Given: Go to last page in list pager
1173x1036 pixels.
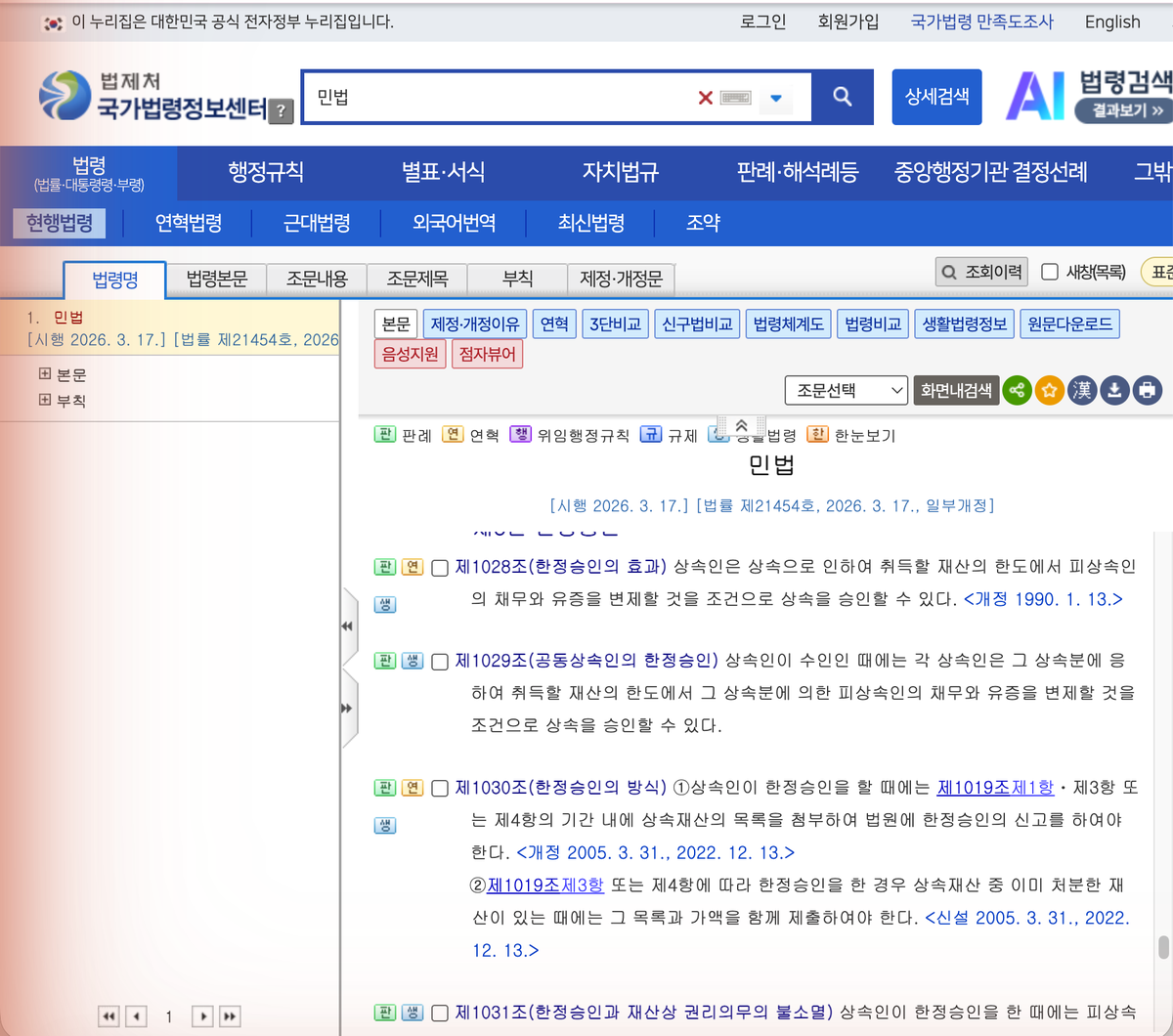Looking at the screenshot, I should [230, 1016].
